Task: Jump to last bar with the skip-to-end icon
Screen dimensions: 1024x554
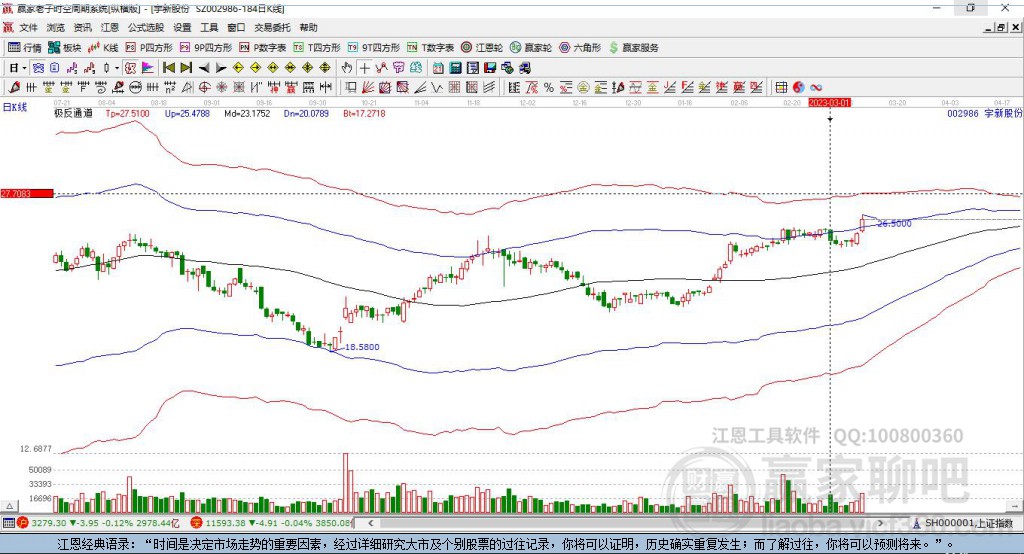Action: [186, 68]
